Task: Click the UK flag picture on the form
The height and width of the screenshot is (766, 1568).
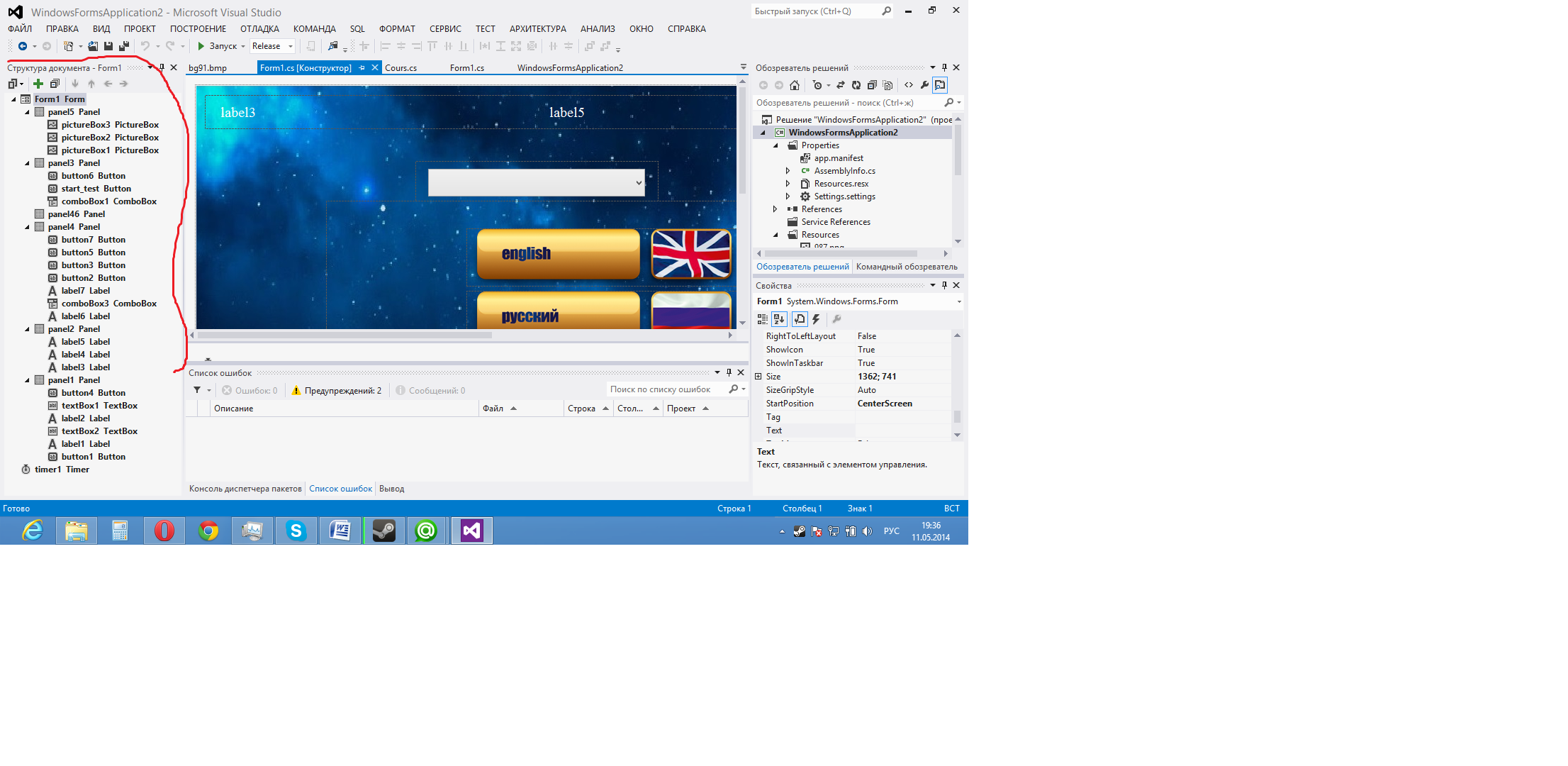Action: 691,254
